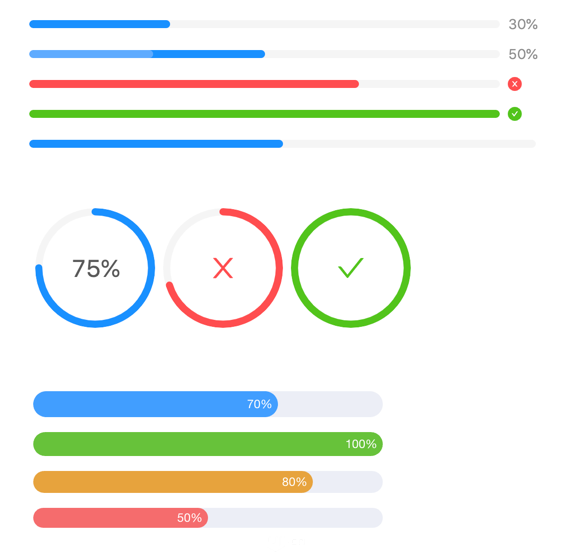Click the 30% progress percentage label
573x557 pixels.
tap(523, 24)
